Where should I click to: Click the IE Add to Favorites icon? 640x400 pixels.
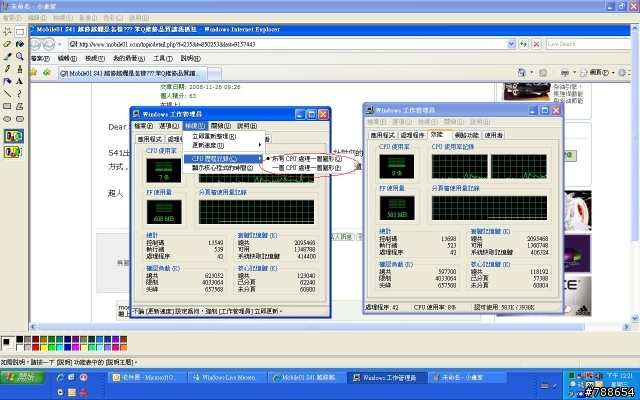tap(47, 73)
